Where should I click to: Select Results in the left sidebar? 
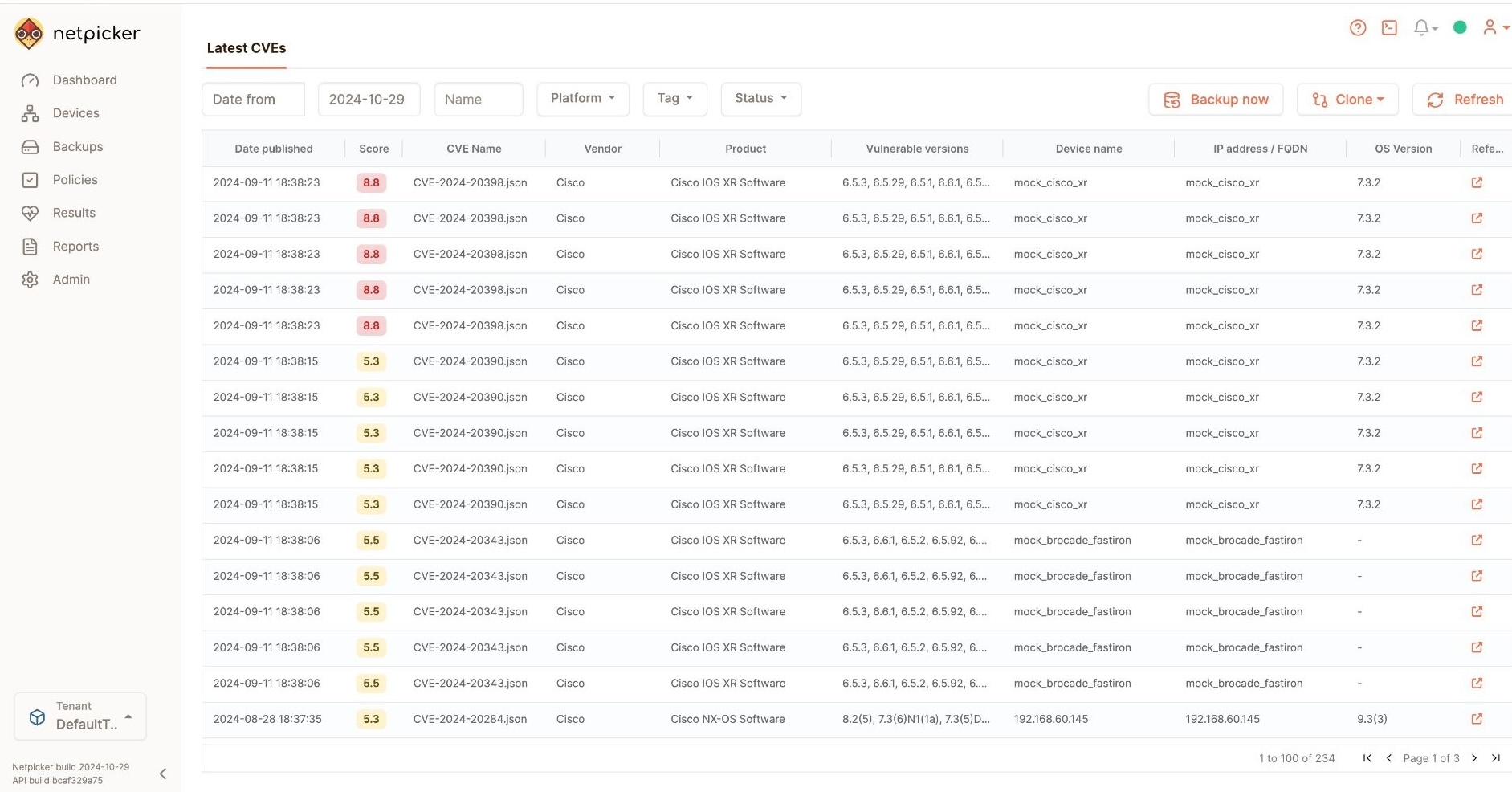pyautogui.click(x=72, y=213)
